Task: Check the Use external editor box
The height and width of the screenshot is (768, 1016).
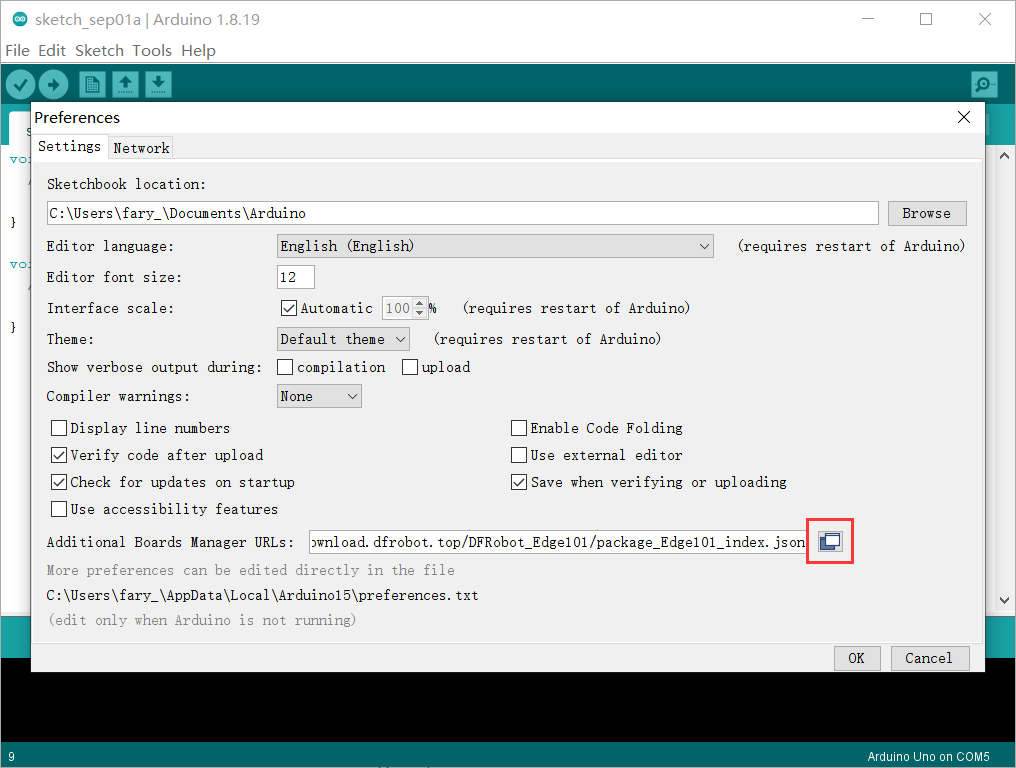Action: (519, 456)
